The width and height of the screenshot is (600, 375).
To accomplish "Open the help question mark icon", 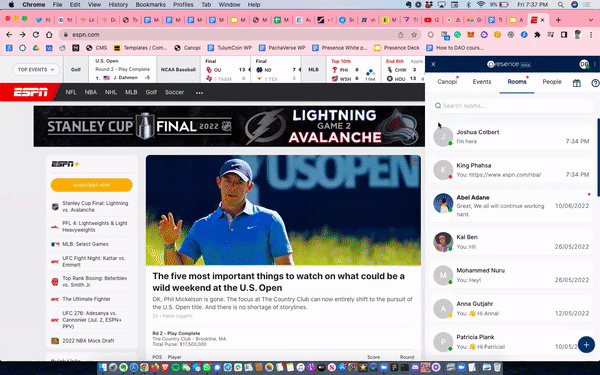I will click(x=595, y=83).
